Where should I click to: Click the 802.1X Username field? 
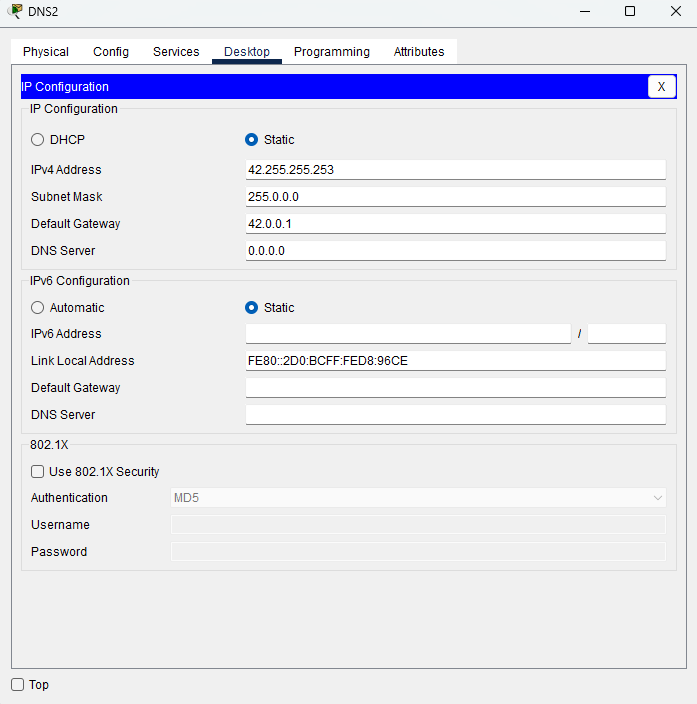(418, 525)
